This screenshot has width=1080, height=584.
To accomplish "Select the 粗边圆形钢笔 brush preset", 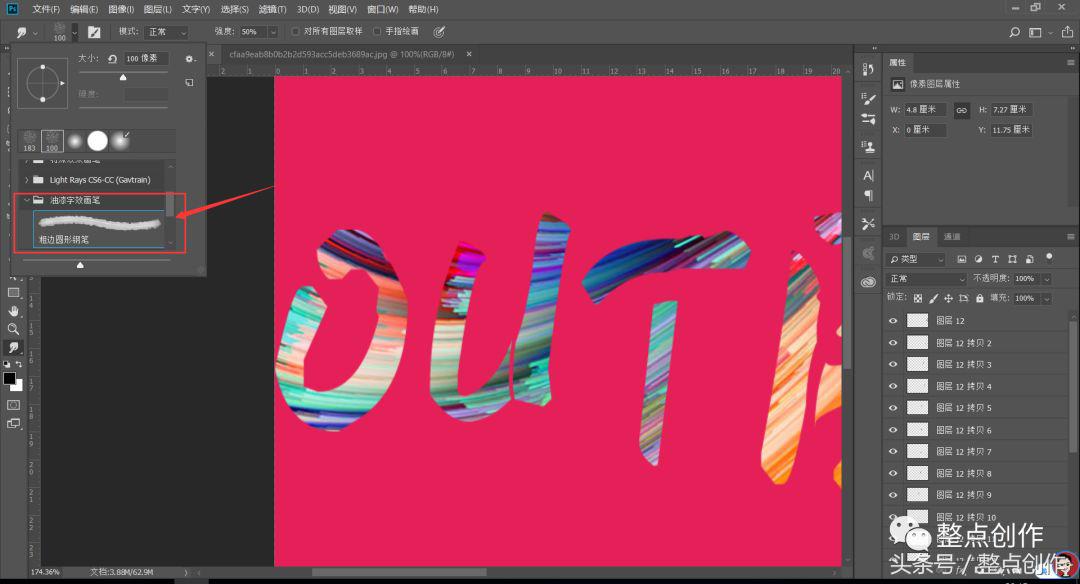I will 100,229.
